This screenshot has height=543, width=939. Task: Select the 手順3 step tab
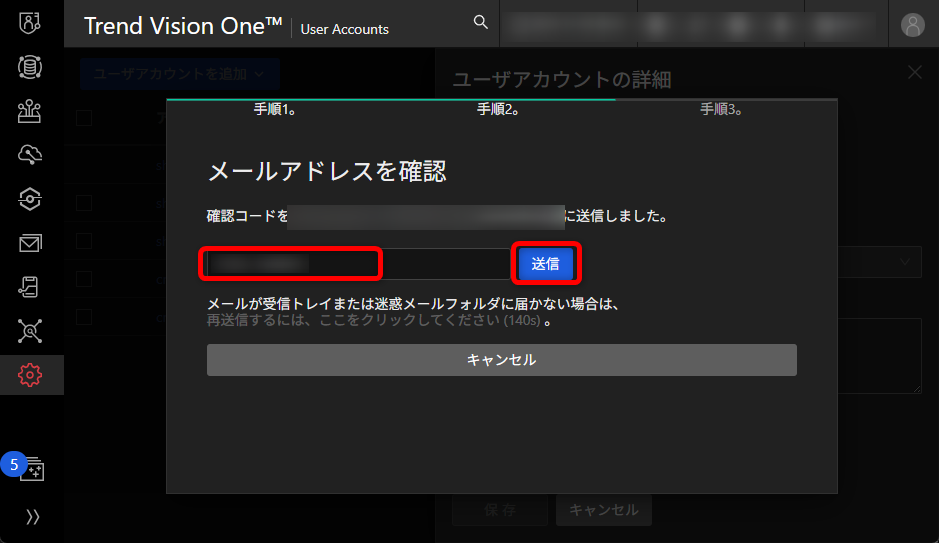721,109
